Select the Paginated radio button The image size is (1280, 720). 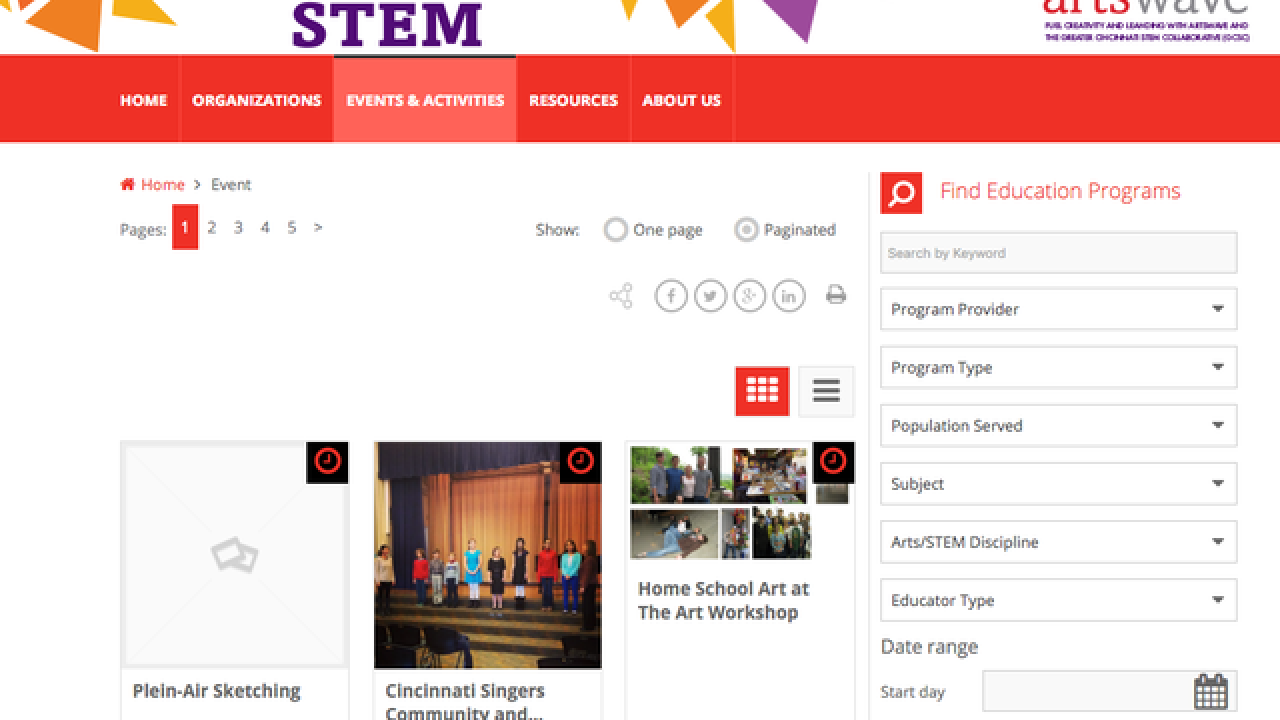[746, 230]
